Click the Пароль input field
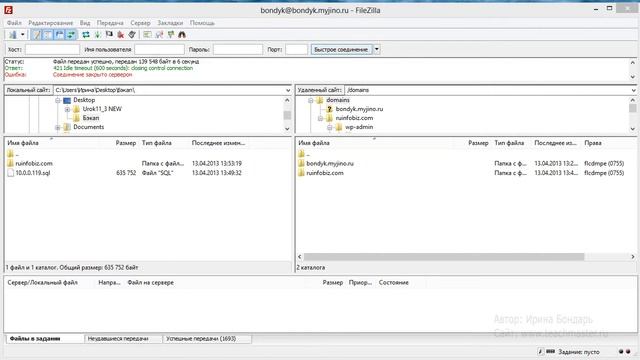Screen dimensions: 640x360 [238, 49]
